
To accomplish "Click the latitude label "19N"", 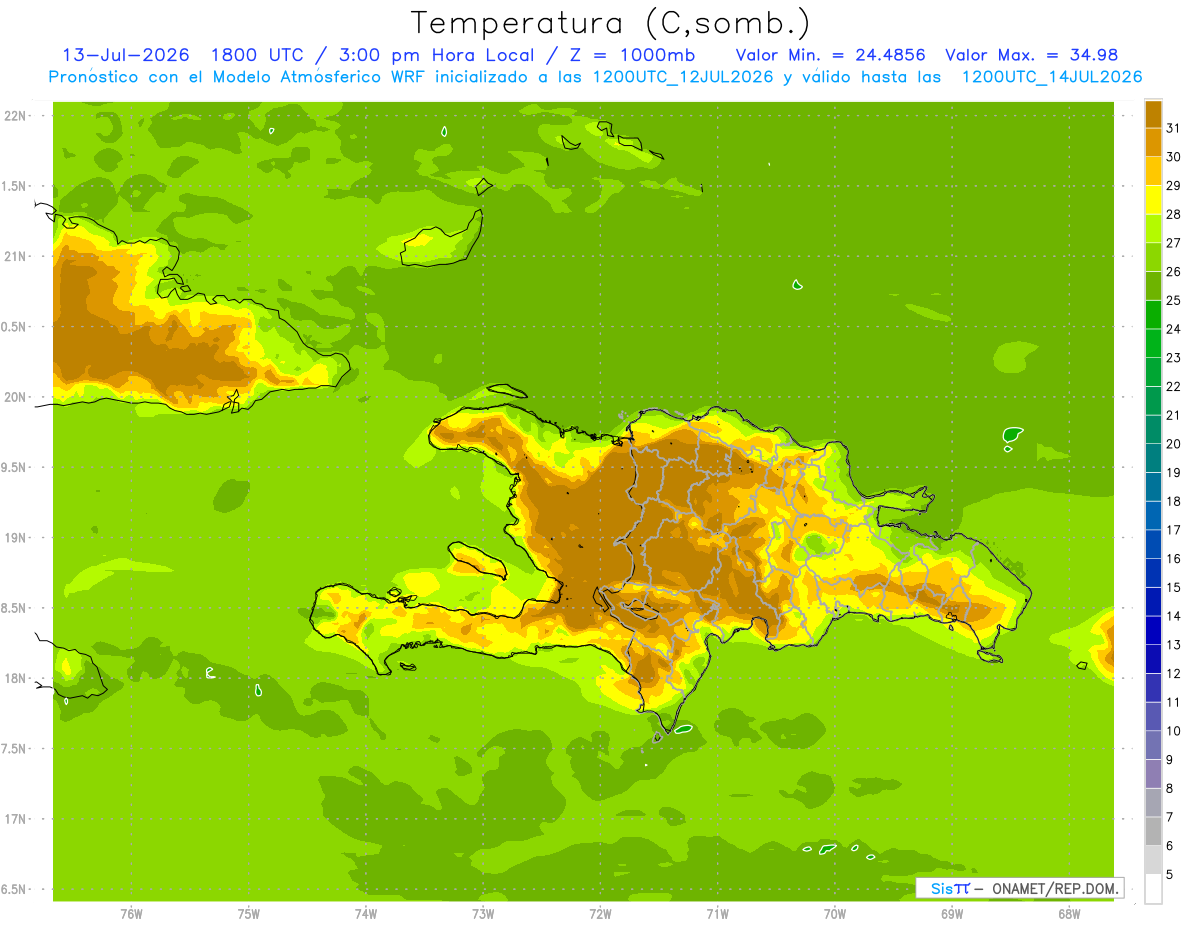I will pos(16,537).
